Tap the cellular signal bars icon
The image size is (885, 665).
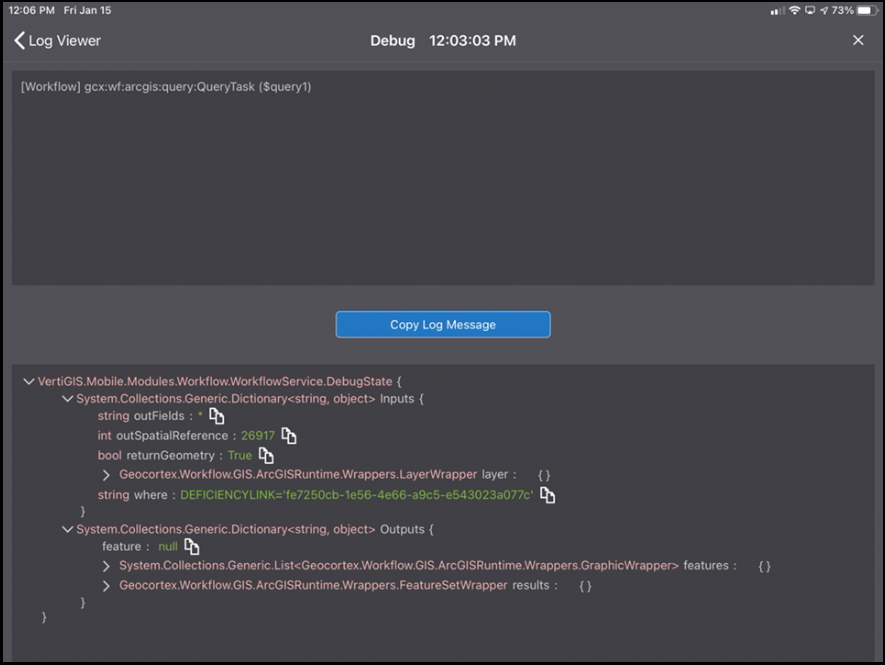pyautogui.click(x=778, y=11)
